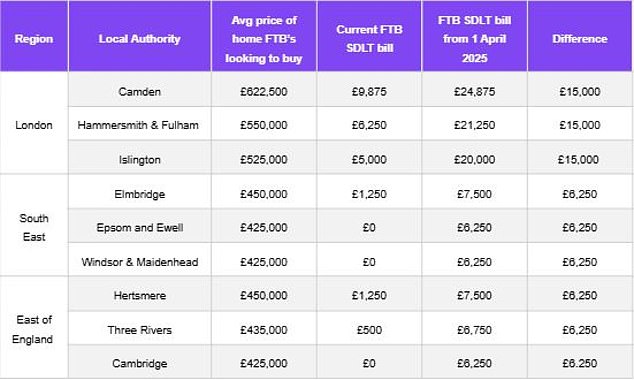Select the Hammersmith & Fulham cell
The image size is (634, 380).
click(139, 124)
